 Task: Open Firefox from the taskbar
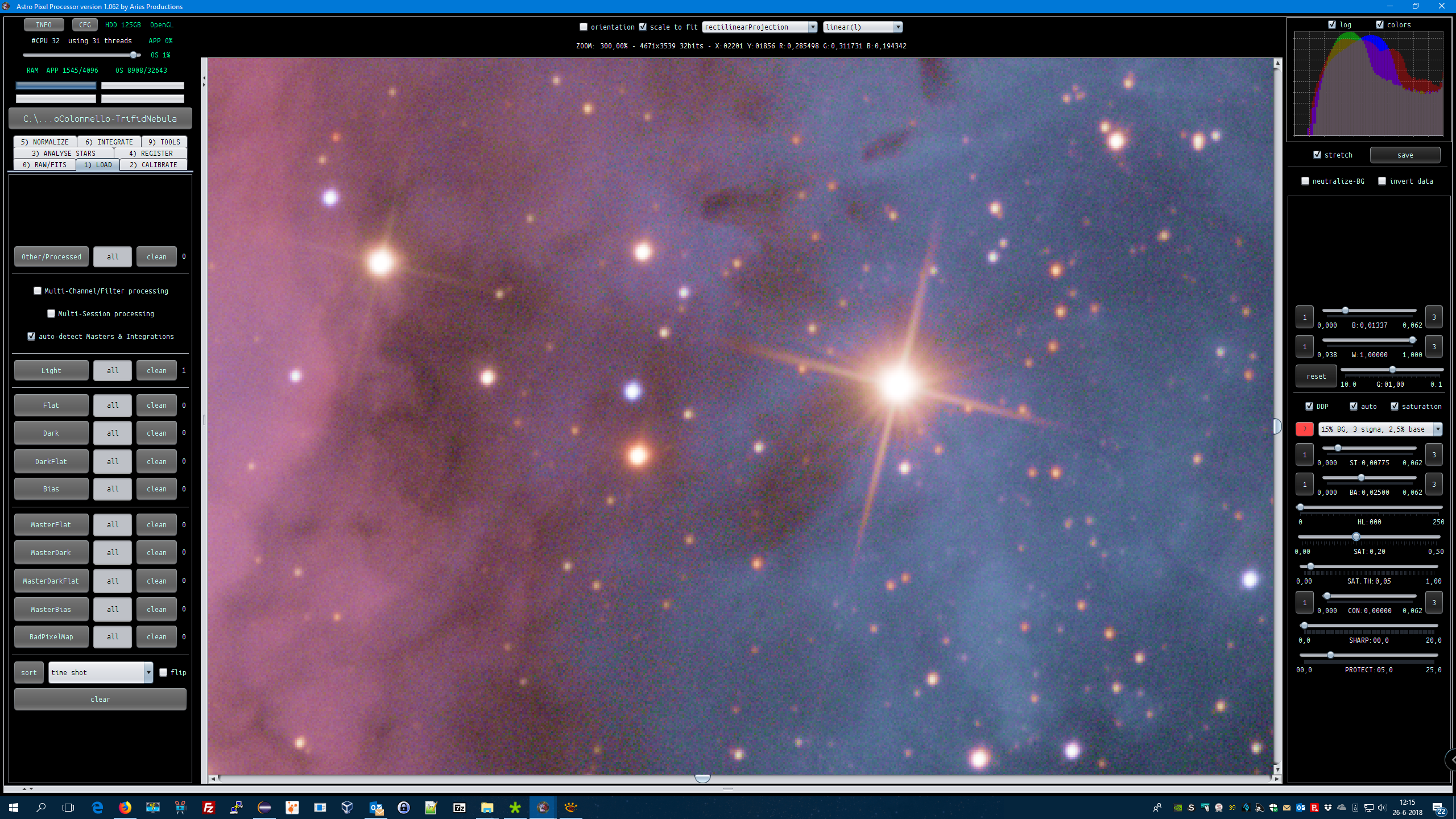pos(125,807)
